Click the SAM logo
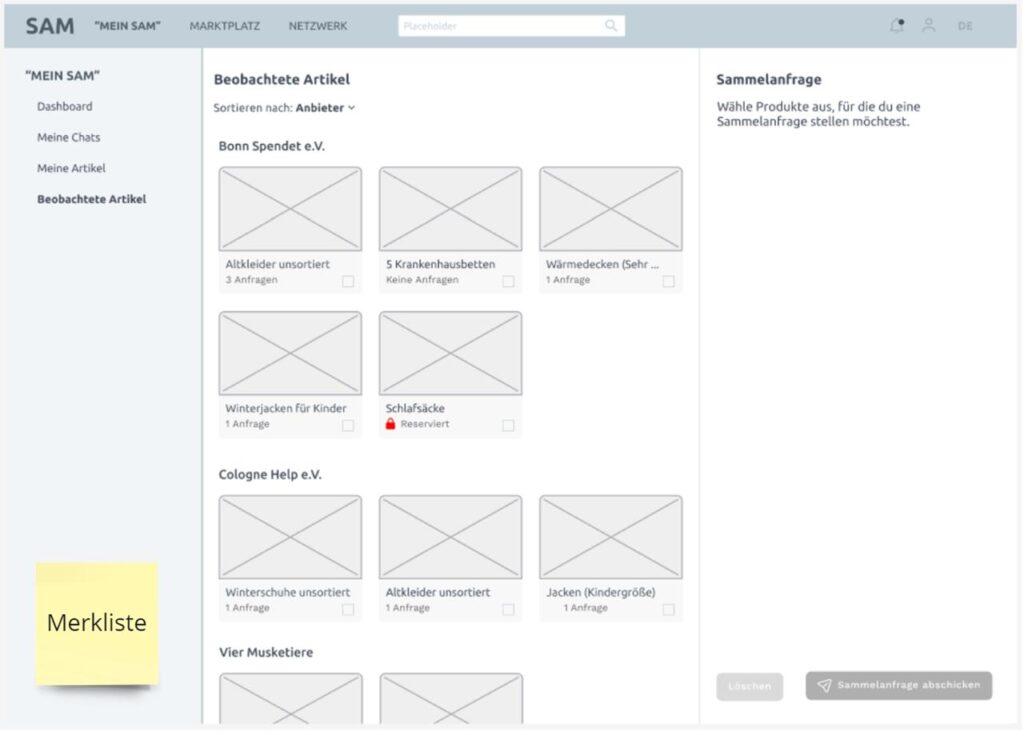The width and height of the screenshot is (1024, 731). click(x=50, y=26)
